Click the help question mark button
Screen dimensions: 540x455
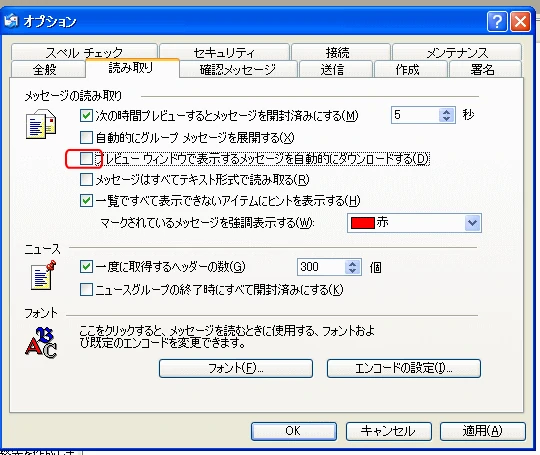coord(497,22)
